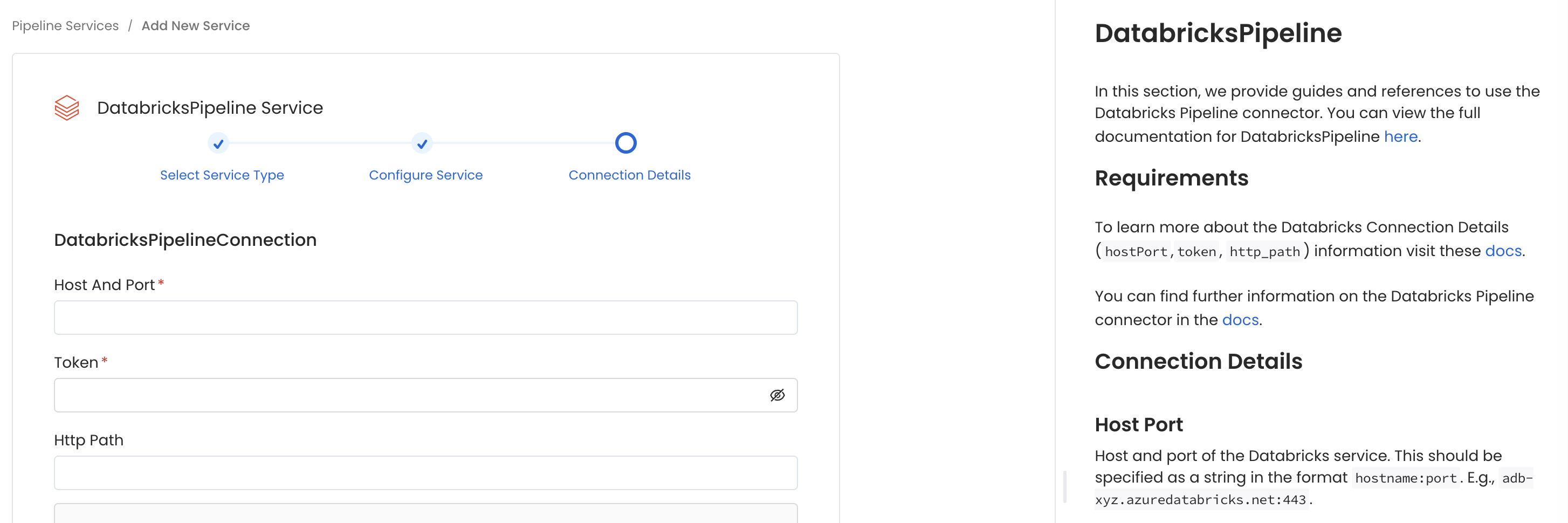The width and height of the screenshot is (1568, 523).
Task: Click the Add New Service breadcrumb
Action: [x=195, y=25]
